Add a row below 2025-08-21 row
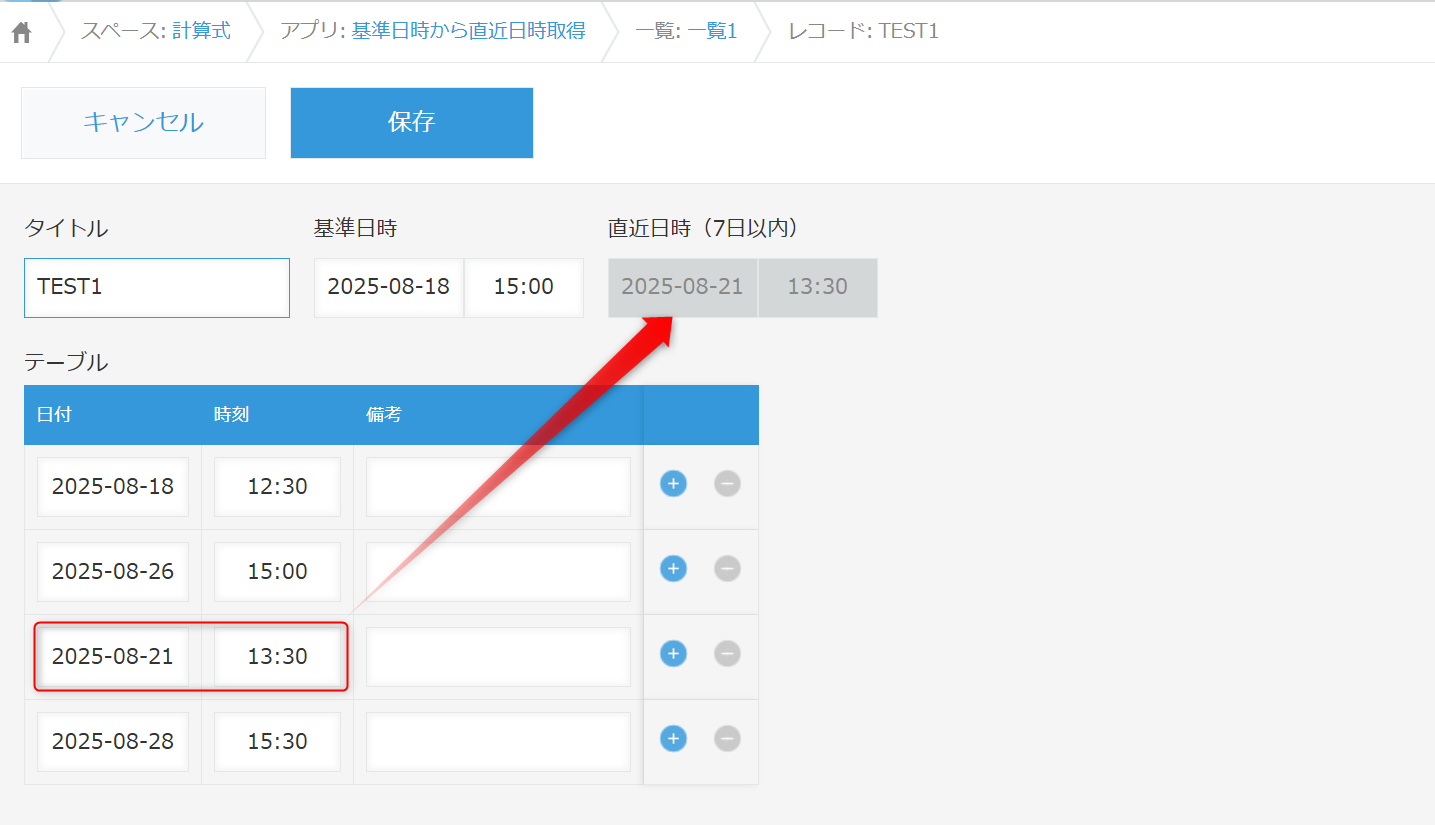The image size is (1435, 825). pos(673,654)
